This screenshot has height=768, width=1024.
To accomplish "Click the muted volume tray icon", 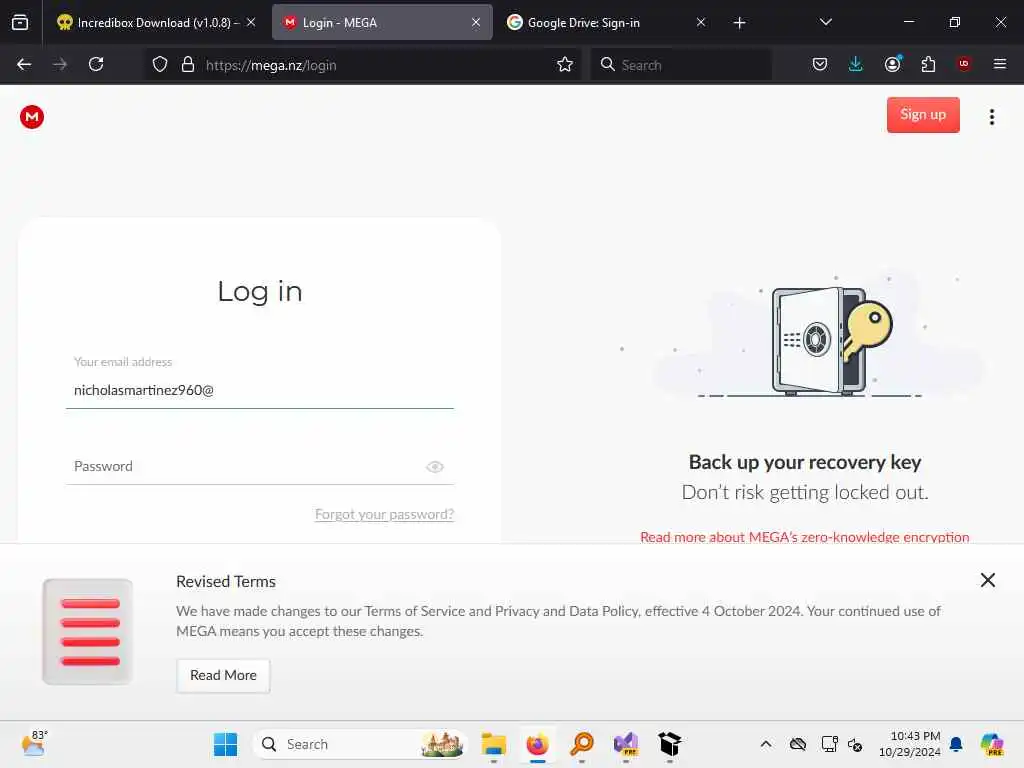I will tap(855, 744).
